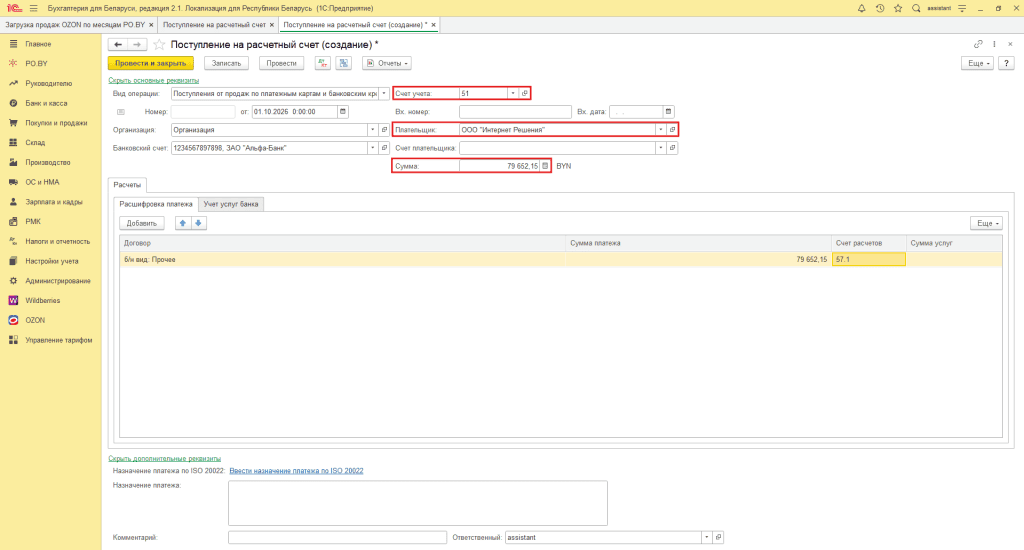
Task: Expand Плательщик dropdown
Action: tap(660, 130)
